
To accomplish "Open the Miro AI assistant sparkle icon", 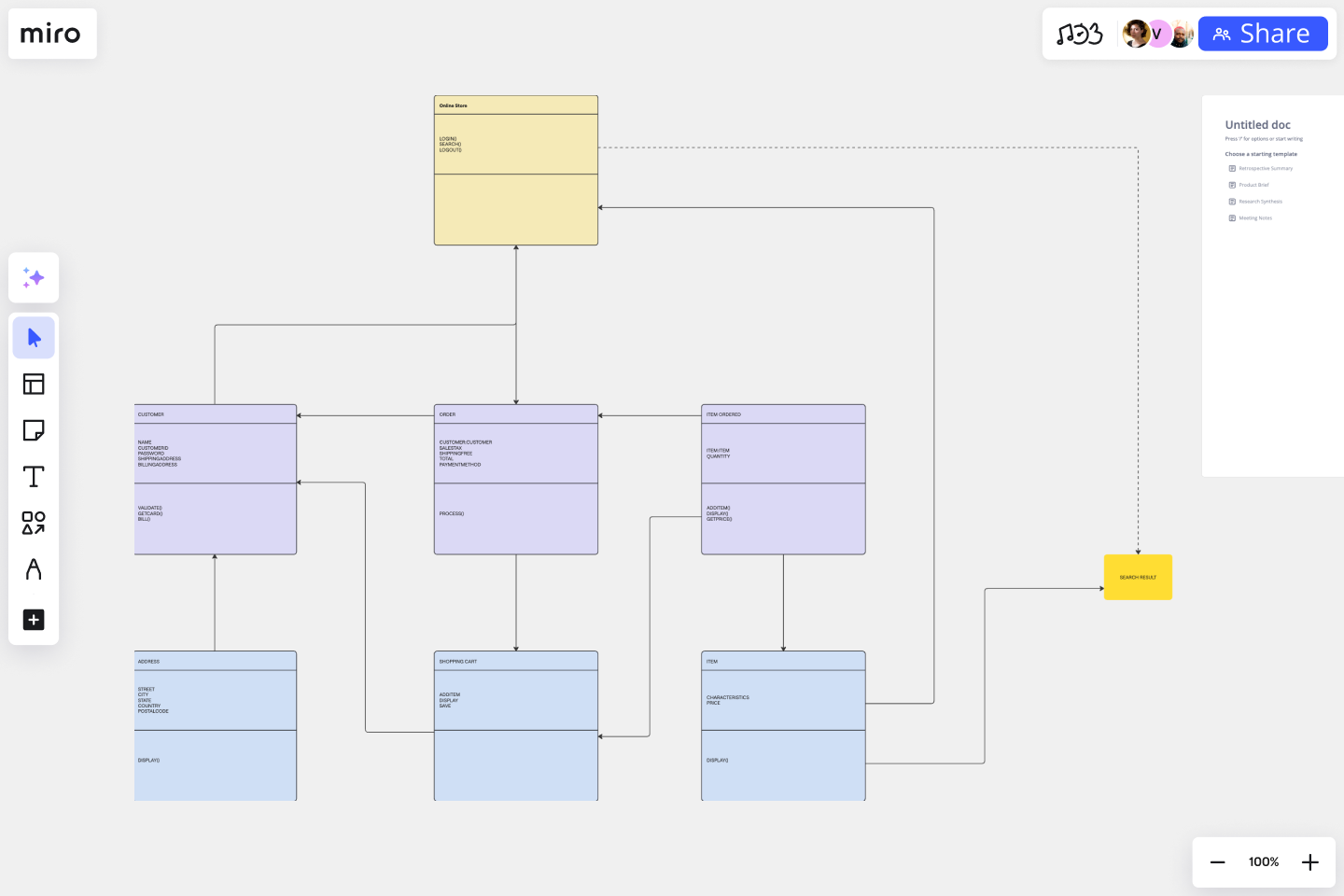I will [34, 277].
